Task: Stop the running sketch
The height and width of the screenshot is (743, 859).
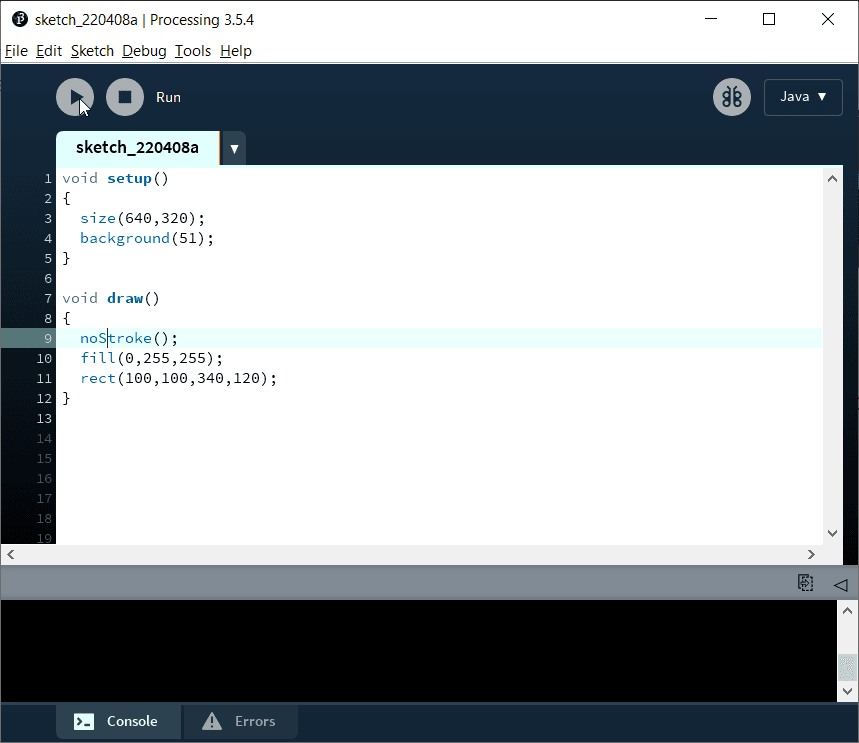Action: [x=125, y=98]
